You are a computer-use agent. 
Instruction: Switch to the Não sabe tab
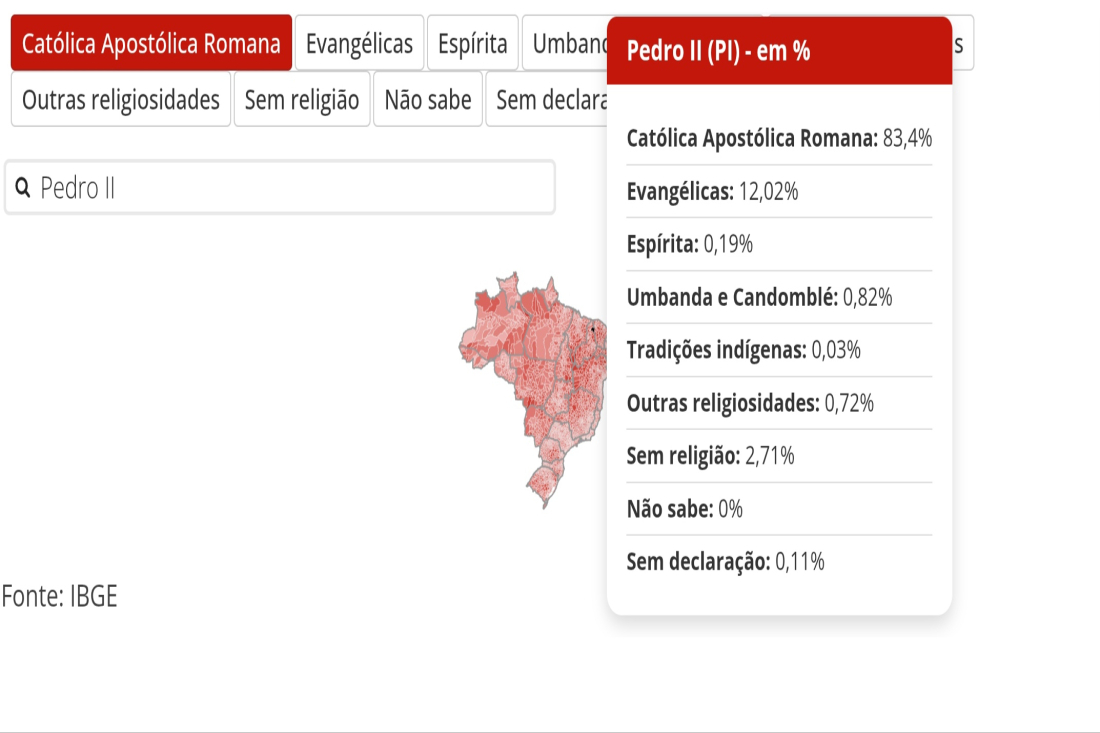click(x=428, y=100)
